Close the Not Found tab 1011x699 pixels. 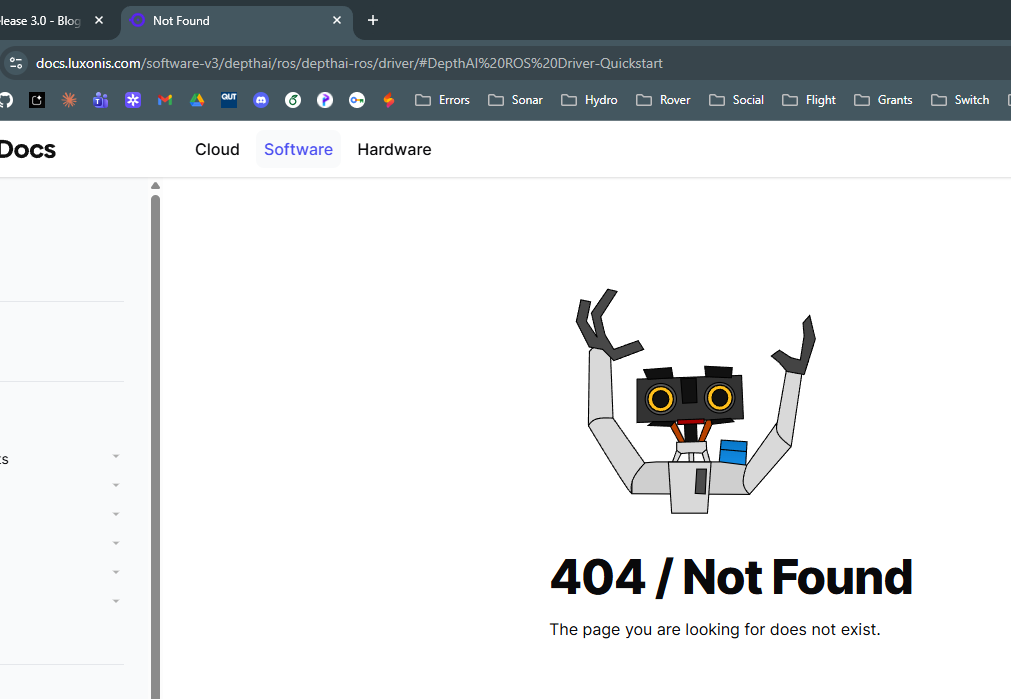pos(337,20)
